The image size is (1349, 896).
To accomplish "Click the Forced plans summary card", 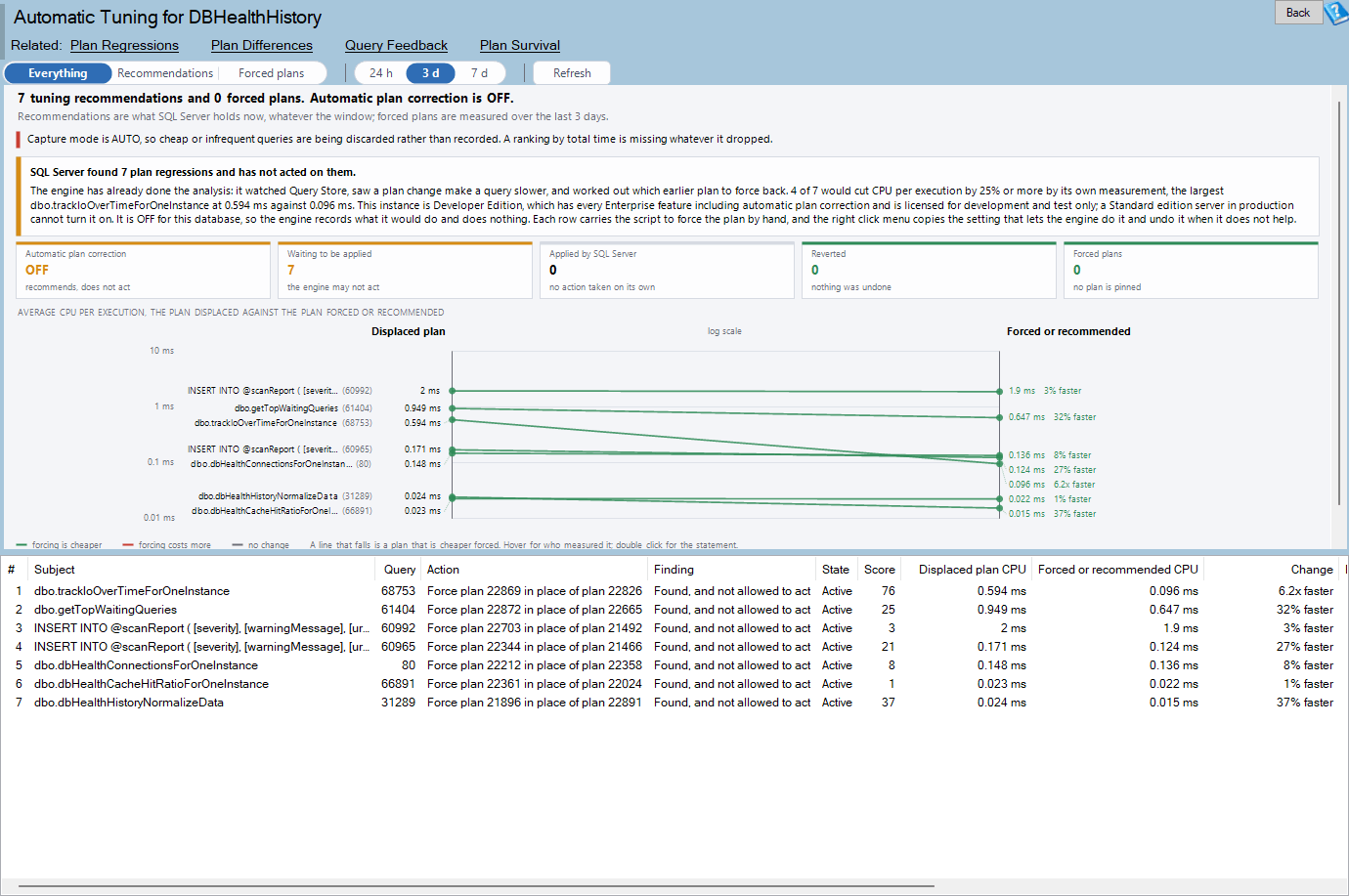I will [1191, 270].
